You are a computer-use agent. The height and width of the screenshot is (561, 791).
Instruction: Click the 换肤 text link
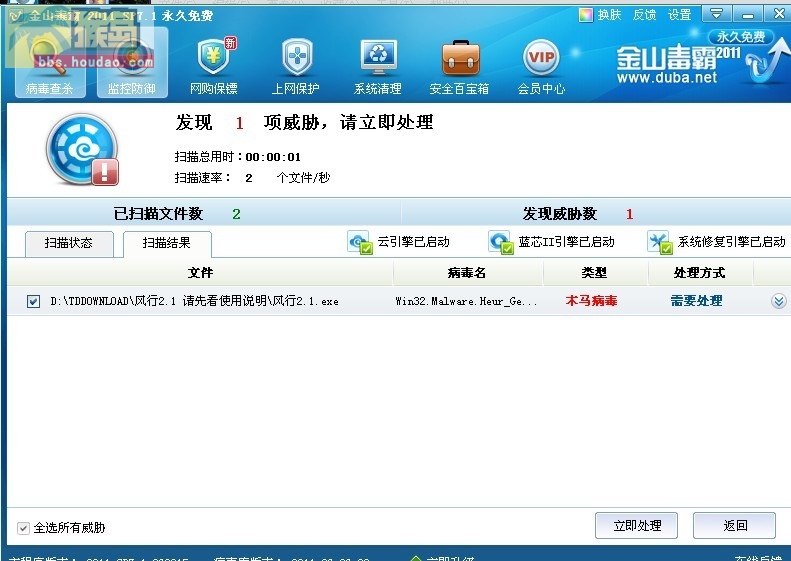coord(609,15)
